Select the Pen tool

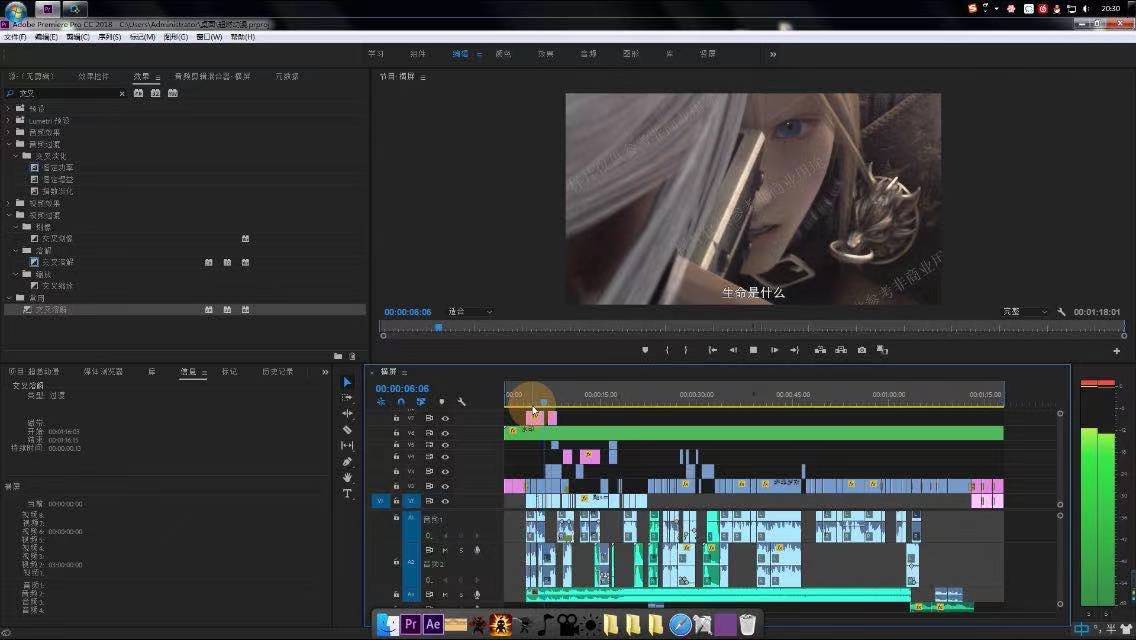(347, 461)
